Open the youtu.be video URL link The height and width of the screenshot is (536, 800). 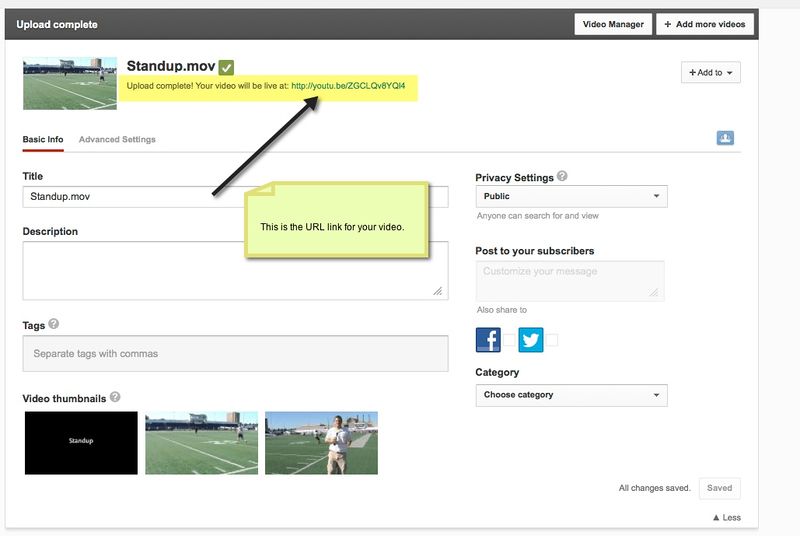pos(348,86)
